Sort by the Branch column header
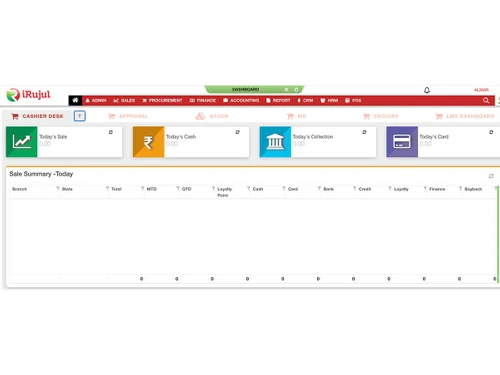500x375 pixels. pos(19,189)
